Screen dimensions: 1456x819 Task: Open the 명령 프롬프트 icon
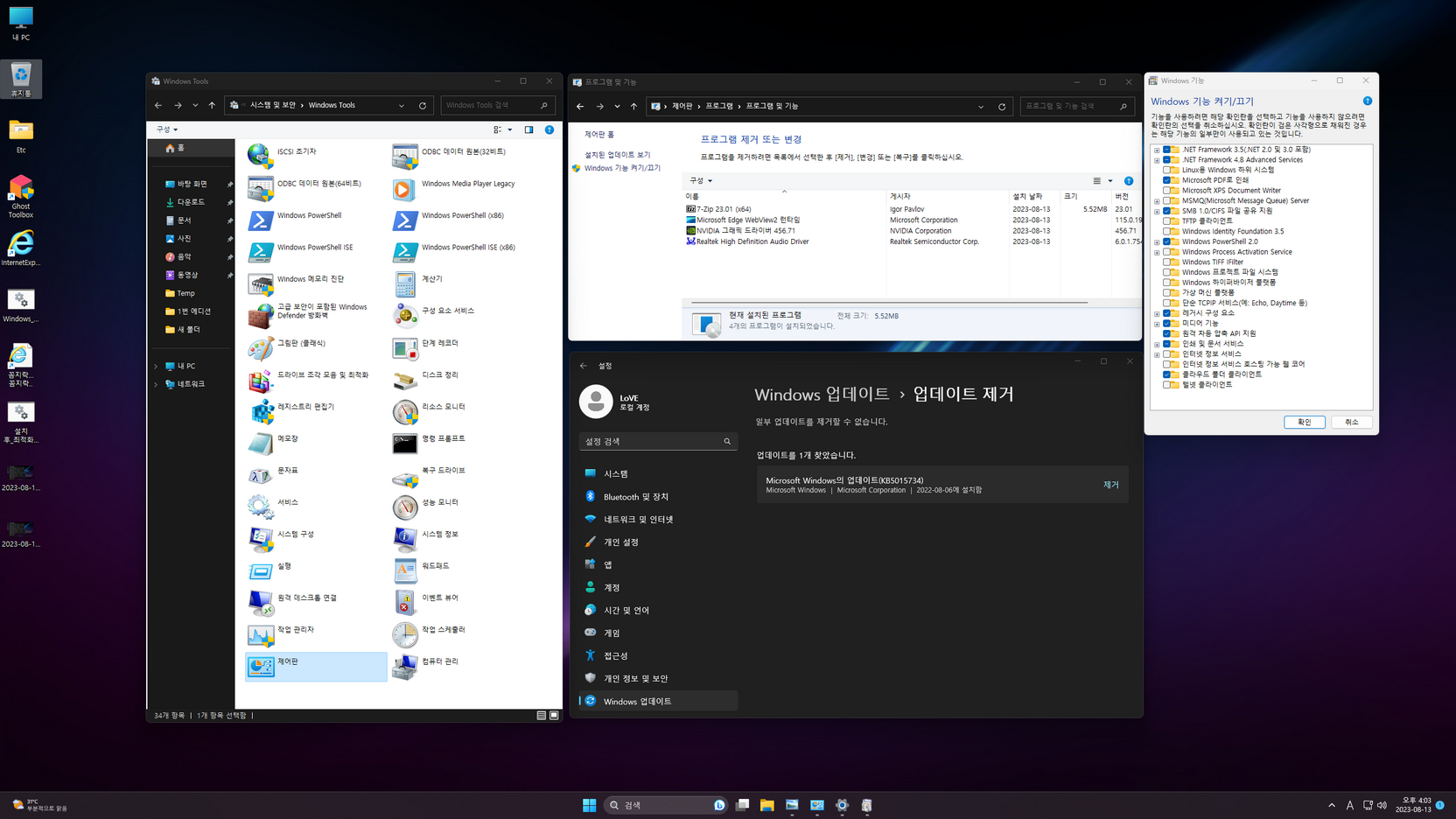tap(404, 442)
